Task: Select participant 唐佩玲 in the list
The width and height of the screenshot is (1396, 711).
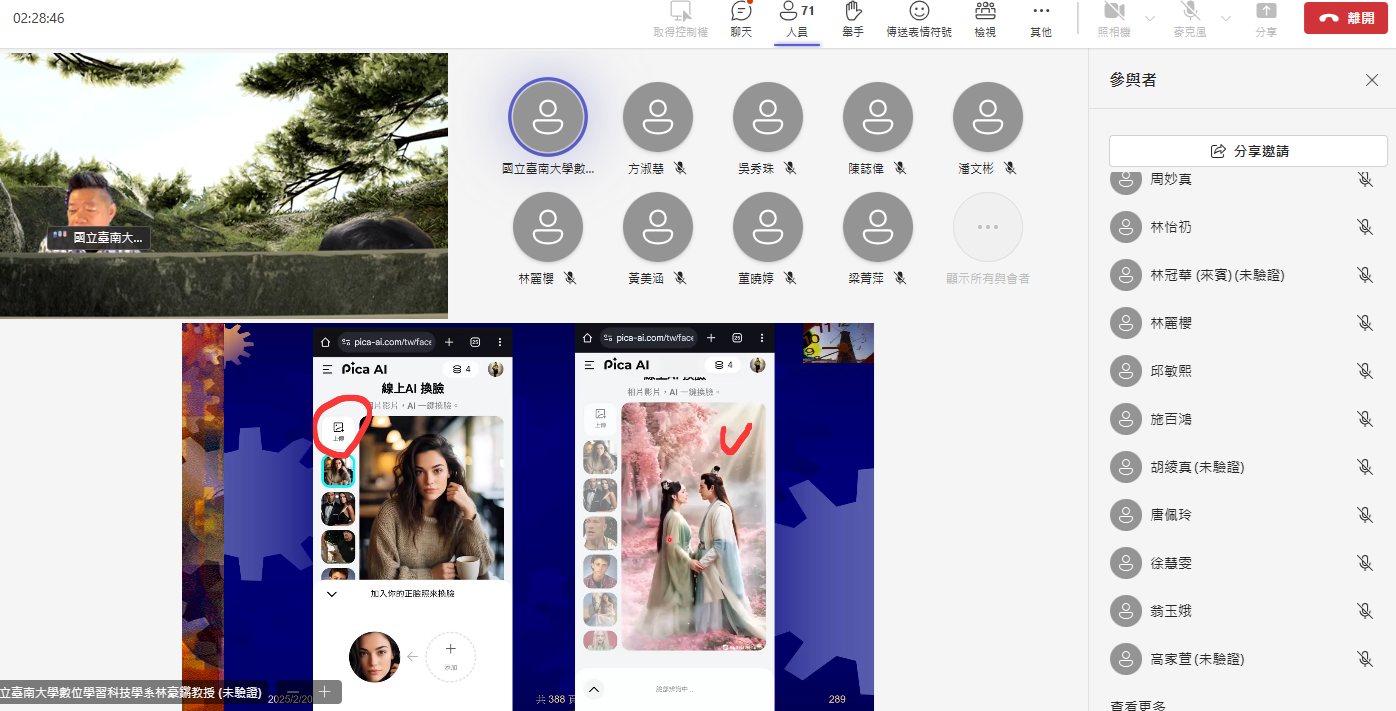Action: (1242, 515)
